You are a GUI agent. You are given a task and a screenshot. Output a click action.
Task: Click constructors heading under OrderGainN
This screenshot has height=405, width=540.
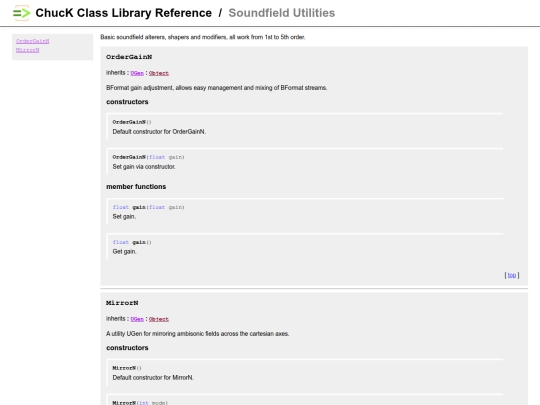coord(127,102)
